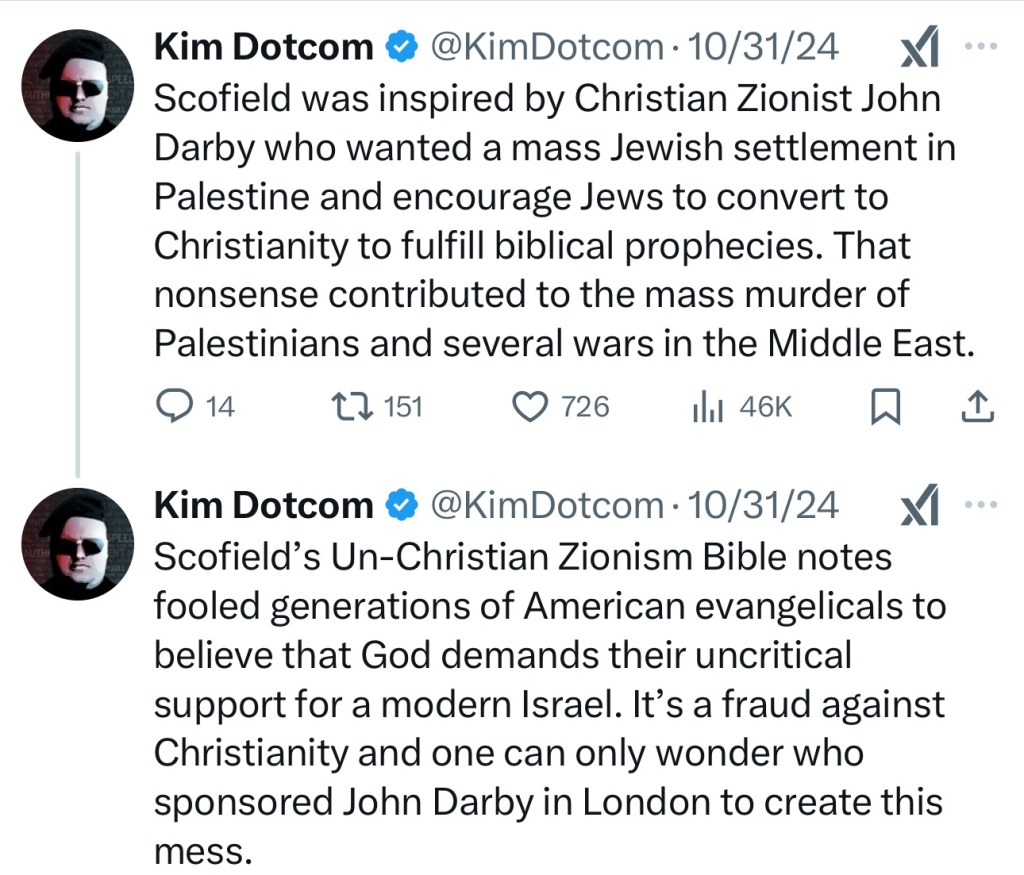The image size is (1024, 875).
Task: Click Kim Dotcom name on second tweet
Action: 263,506
